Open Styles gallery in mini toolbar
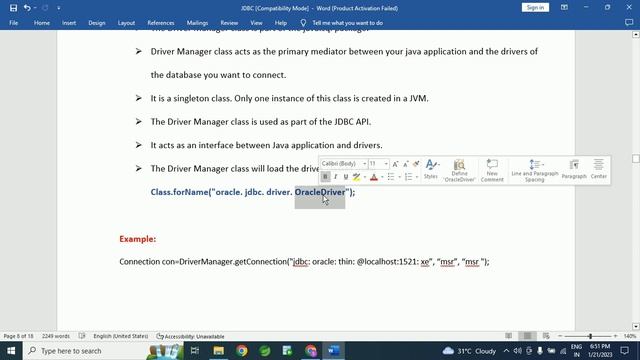 click(x=431, y=169)
